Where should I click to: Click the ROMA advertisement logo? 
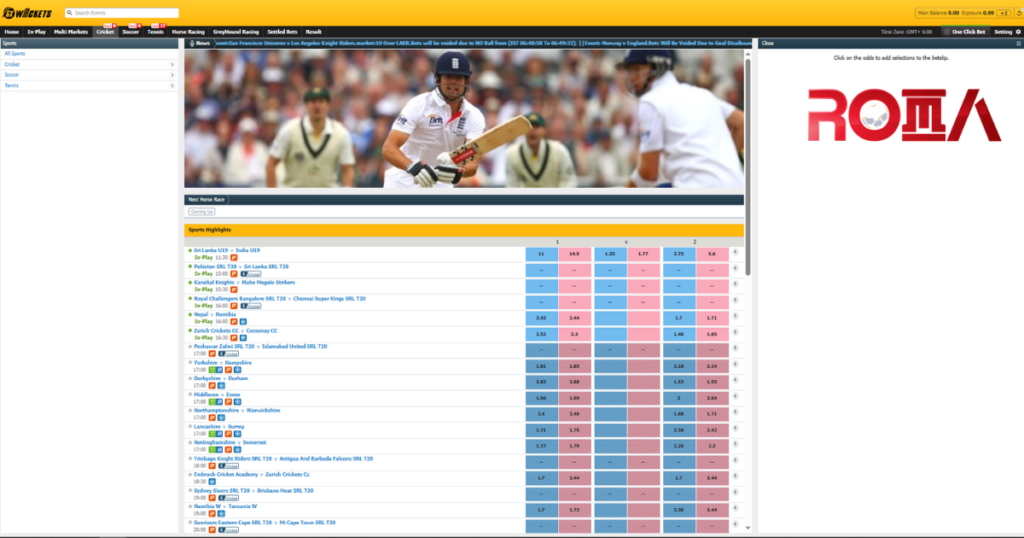[x=904, y=115]
